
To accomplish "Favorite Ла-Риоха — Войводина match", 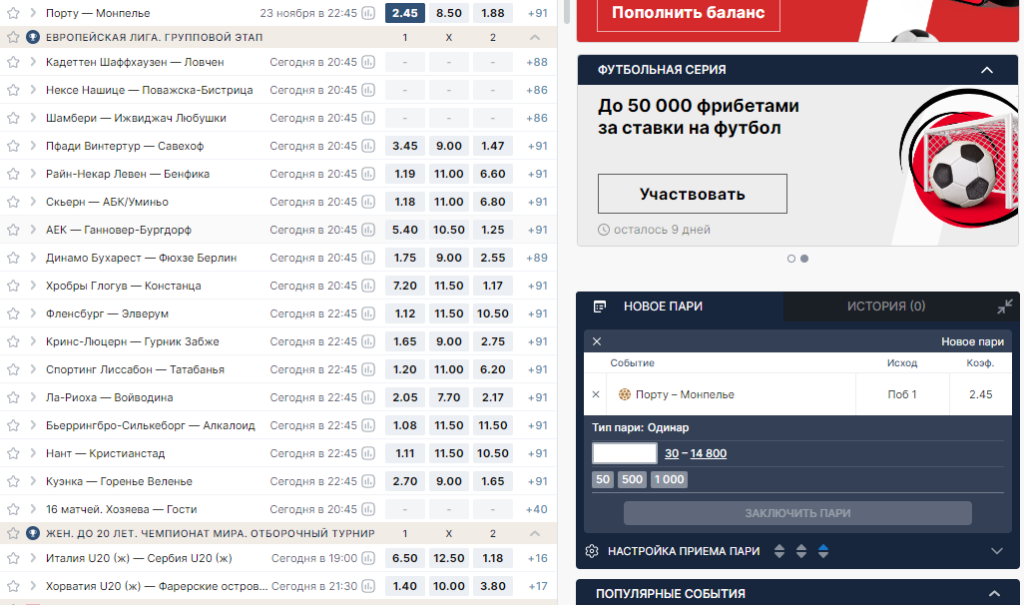I will [13, 397].
